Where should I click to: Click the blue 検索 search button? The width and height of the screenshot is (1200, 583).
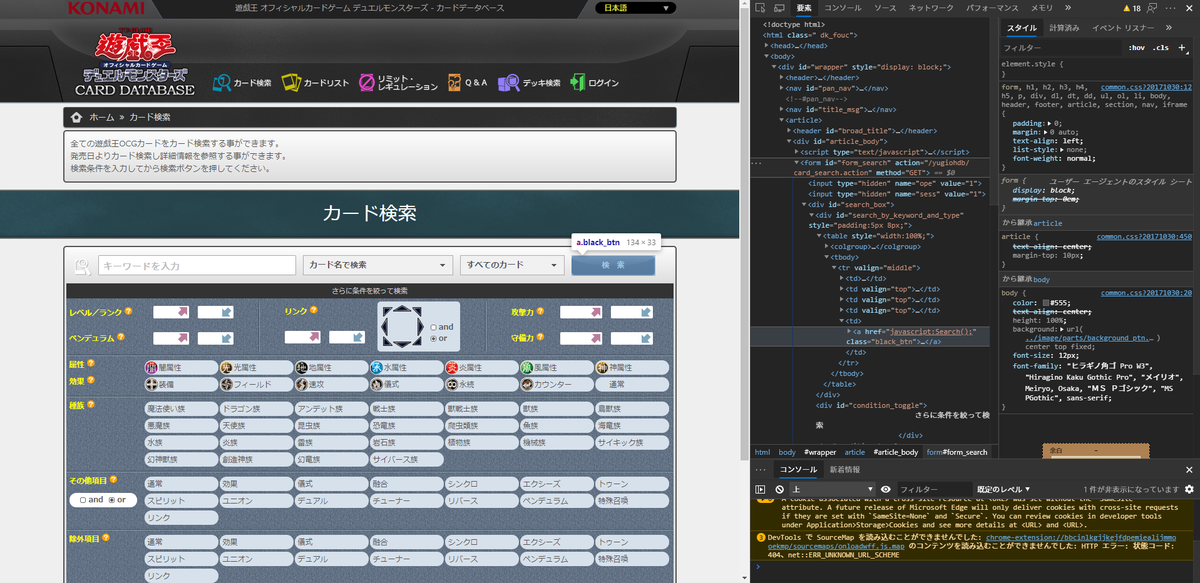(x=613, y=265)
